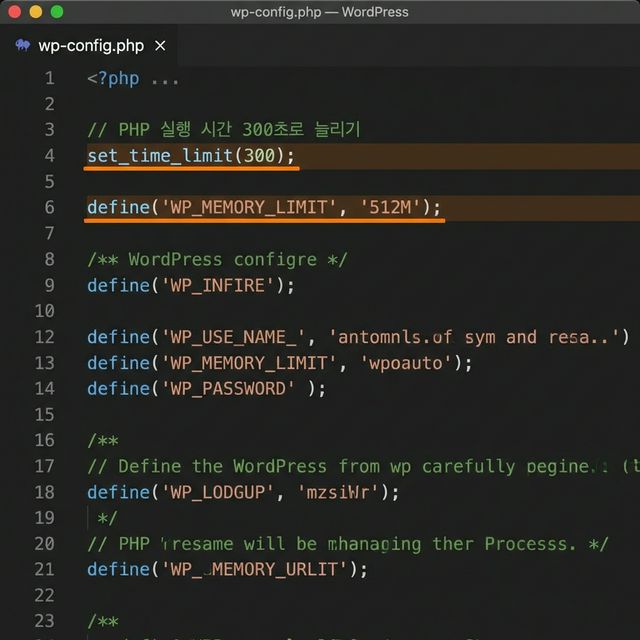The image size is (640, 640).
Task: Click the 'mzsiWr' value
Action: [x=338, y=492]
